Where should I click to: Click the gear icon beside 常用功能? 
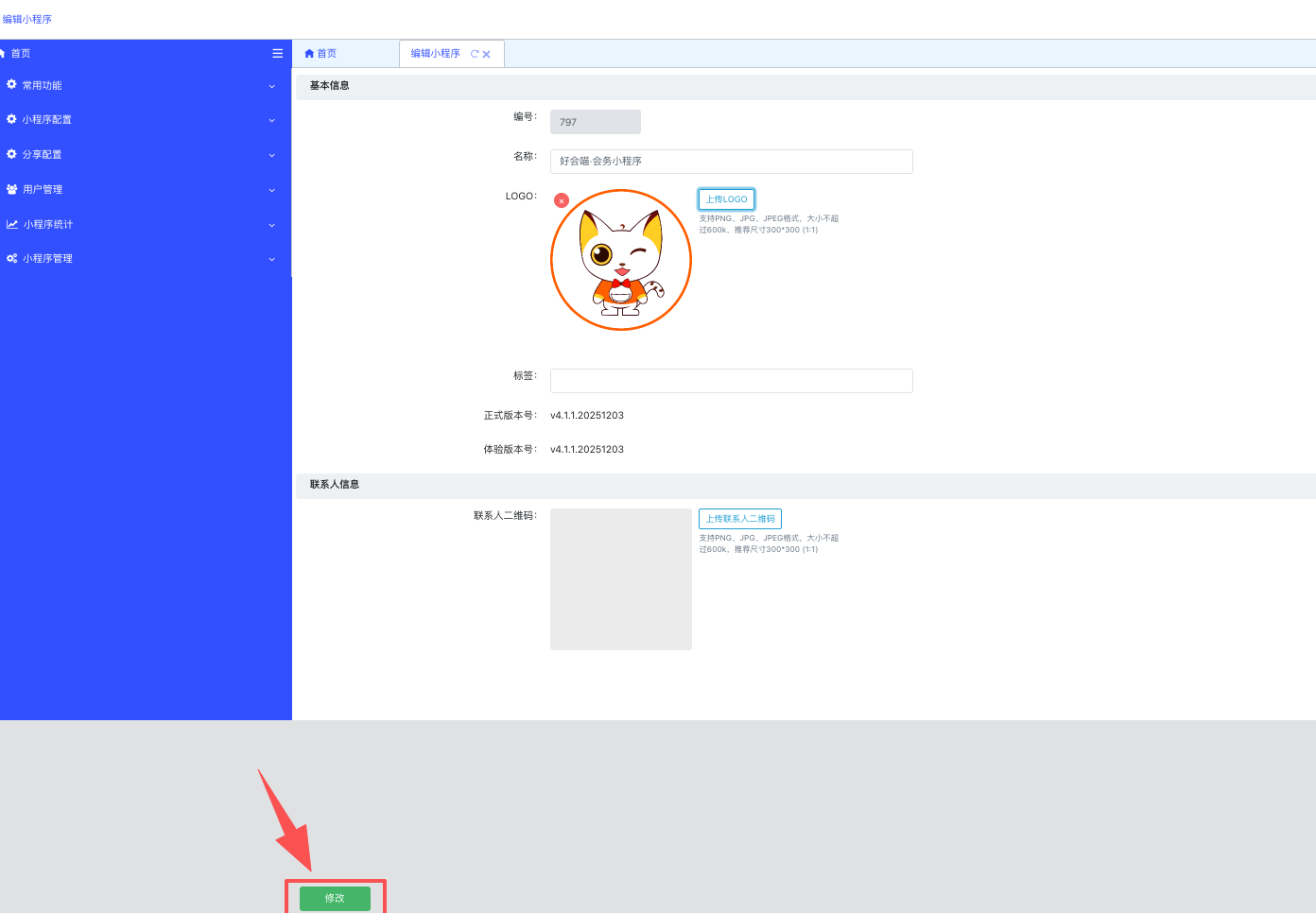click(x=11, y=85)
